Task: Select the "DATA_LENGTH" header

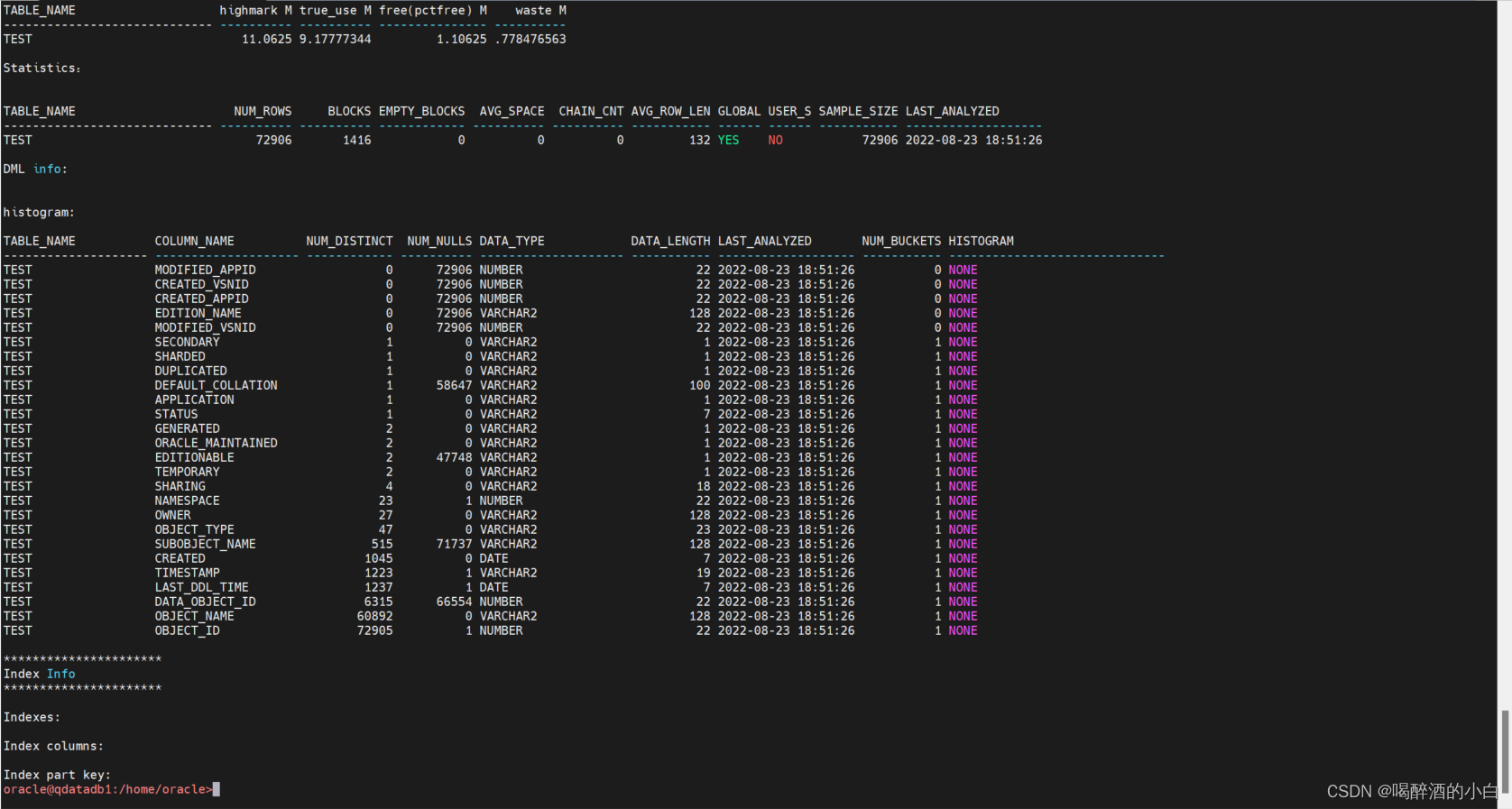Action: click(x=670, y=242)
